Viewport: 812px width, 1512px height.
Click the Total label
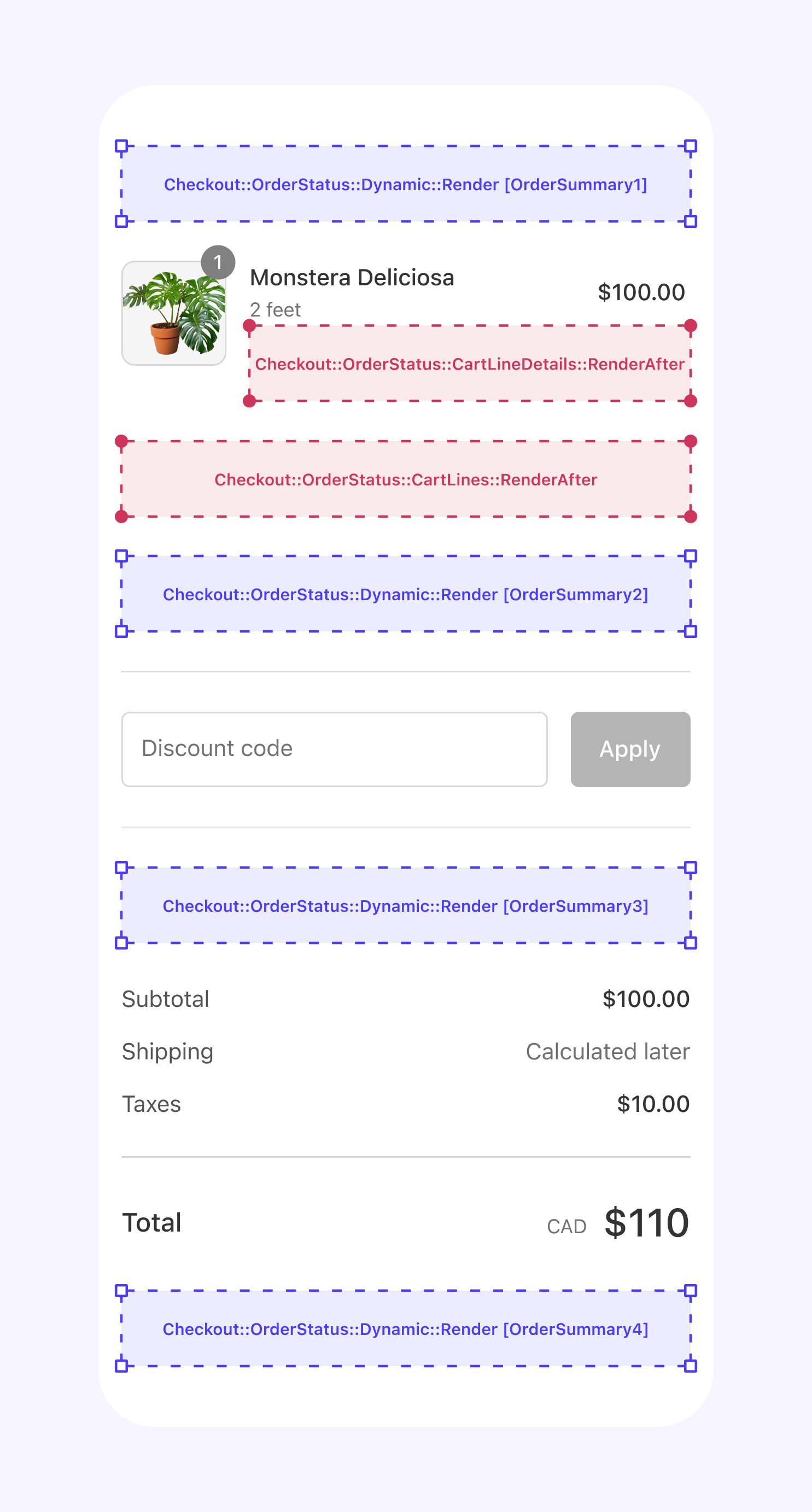click(151, 1223)
